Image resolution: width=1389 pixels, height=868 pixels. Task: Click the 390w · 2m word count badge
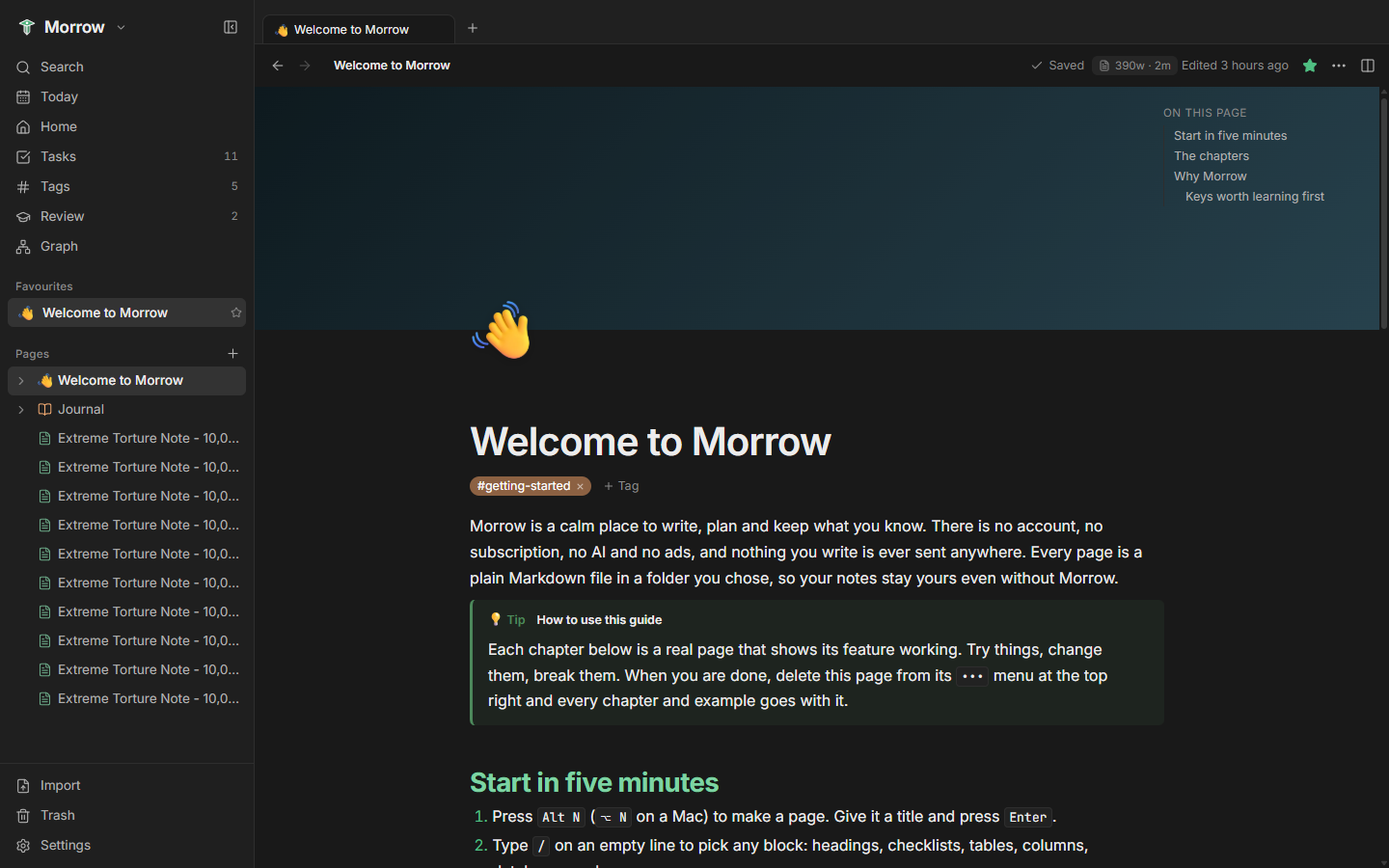pyautogui.click(x=1135, y=66)
